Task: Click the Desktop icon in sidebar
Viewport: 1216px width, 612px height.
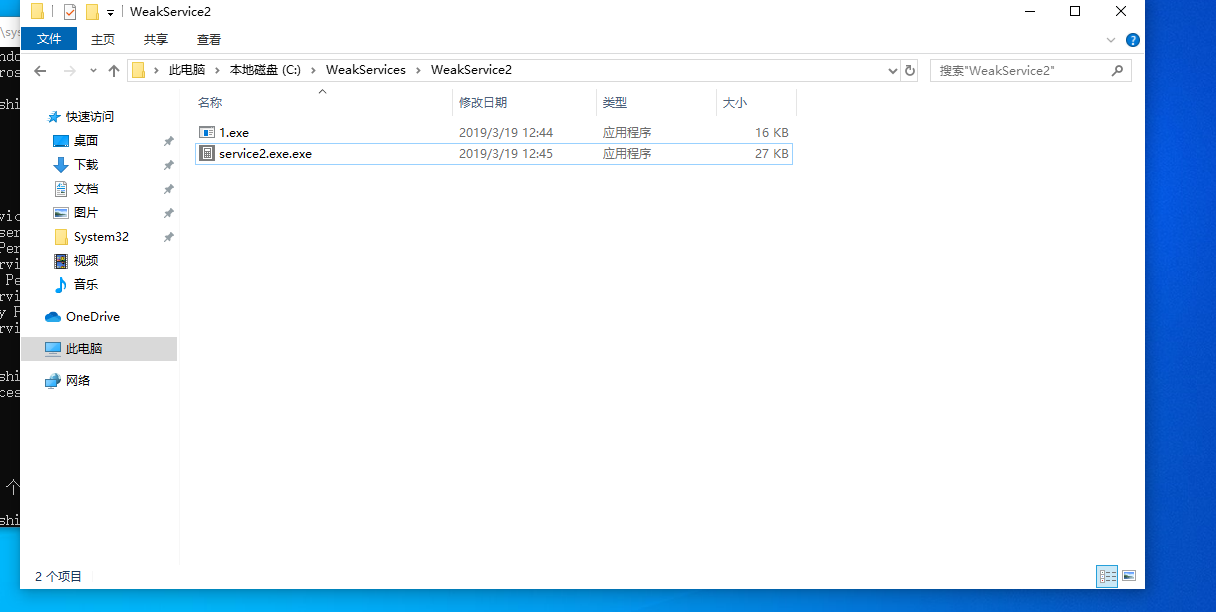Action: [x=61, y=141]
